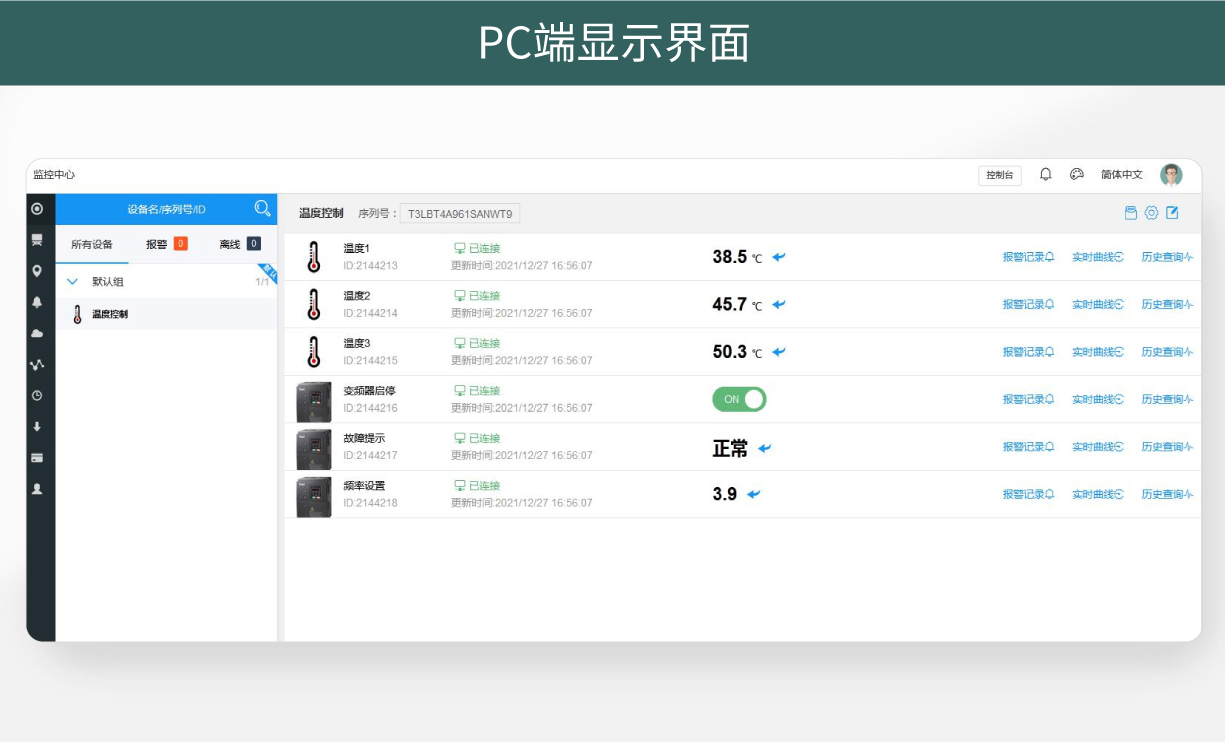The height and width of the screenshot is (742, 1225).
Task: Open the user avatar menu
Action: tap(1171, 175)
